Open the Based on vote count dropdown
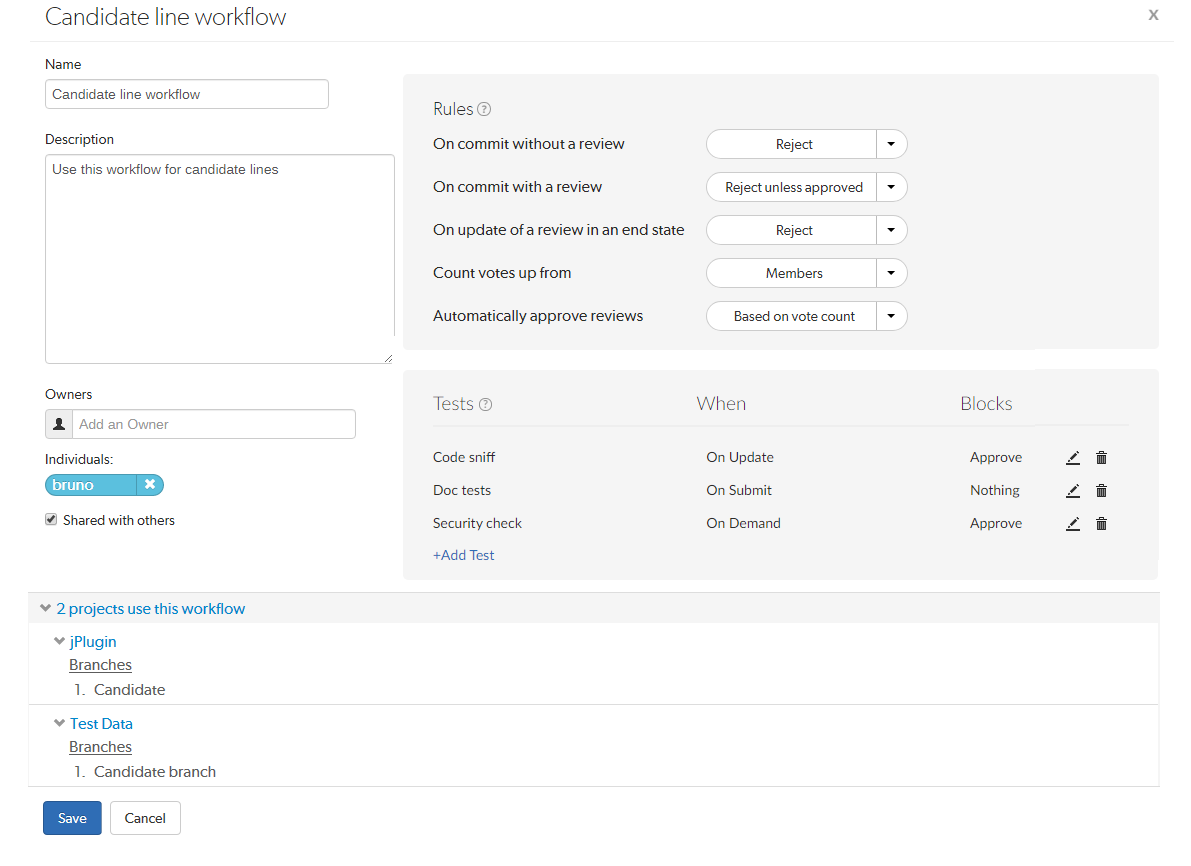This screenshot has height=866, width=1191. [x=890, y=316]
